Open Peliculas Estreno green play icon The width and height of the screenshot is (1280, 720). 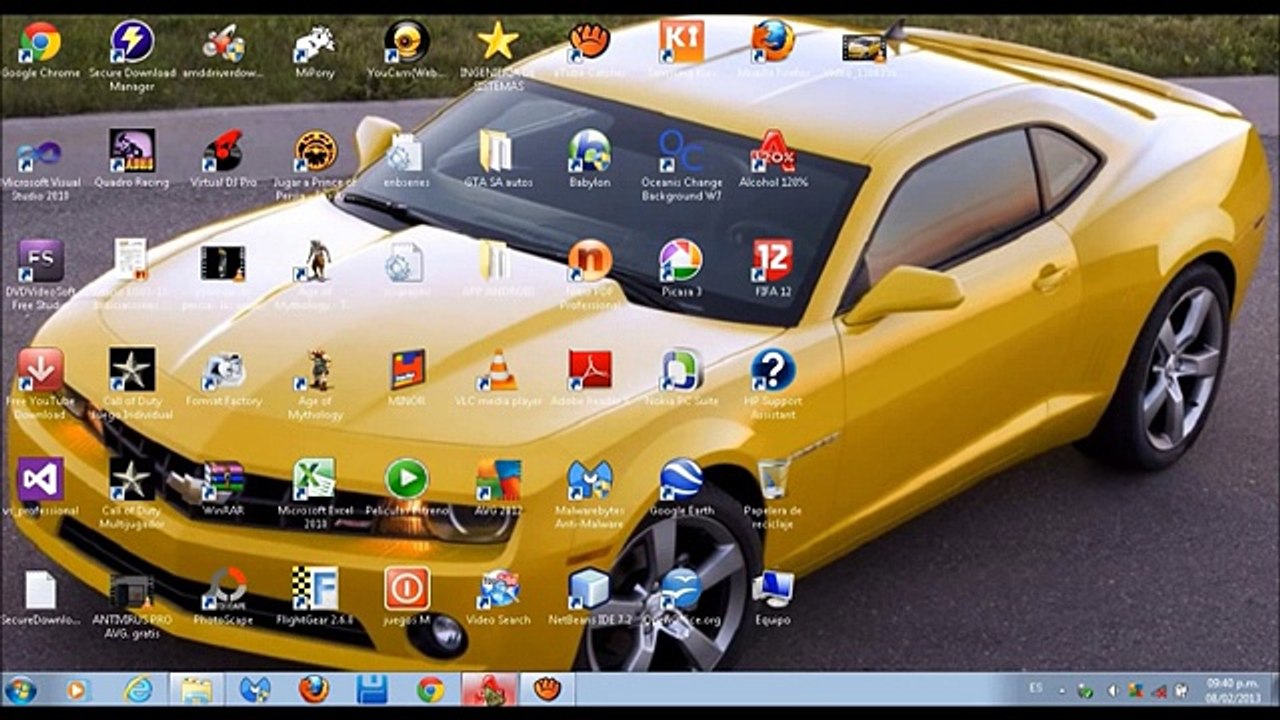pos(406,480)
